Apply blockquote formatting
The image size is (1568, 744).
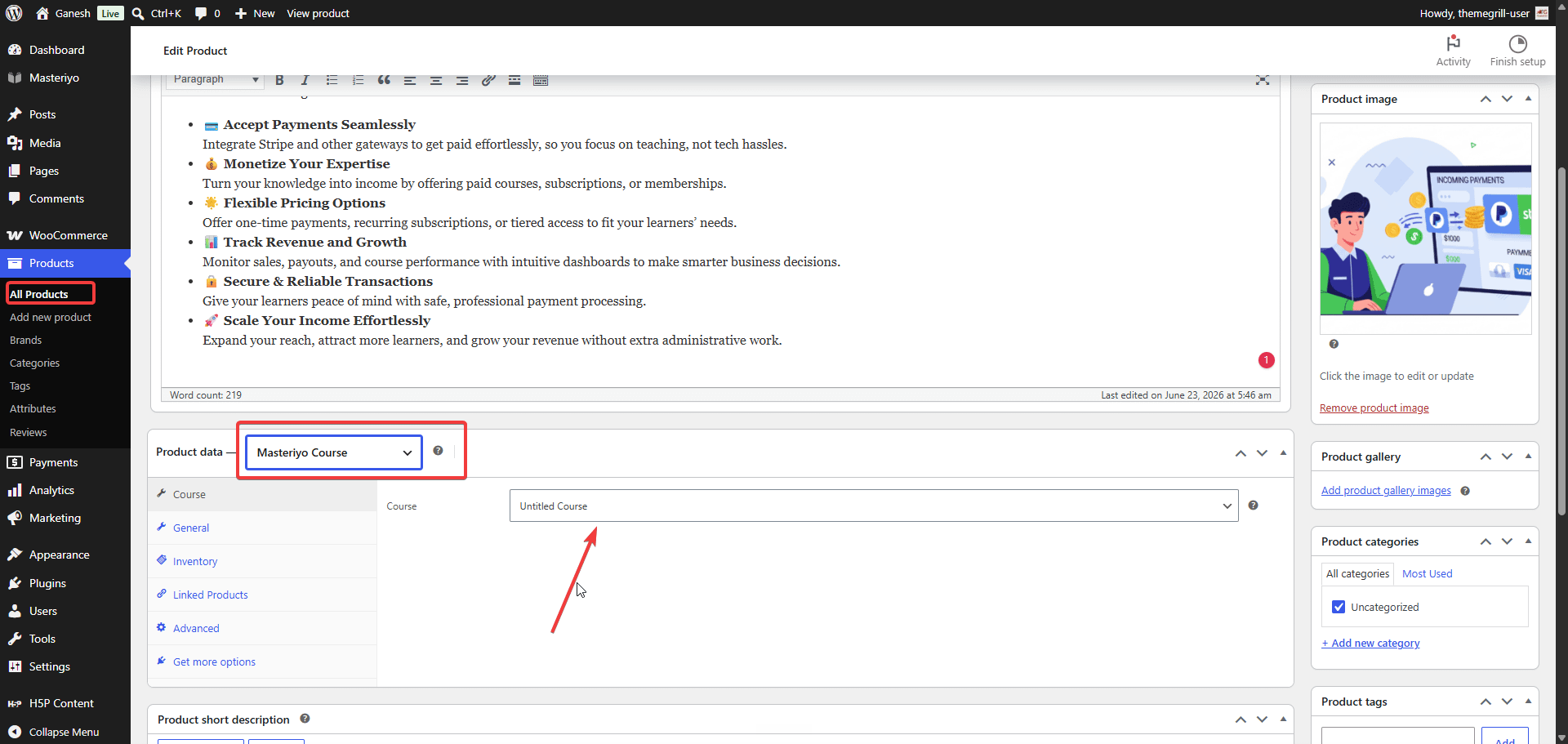tap(384, 80)
